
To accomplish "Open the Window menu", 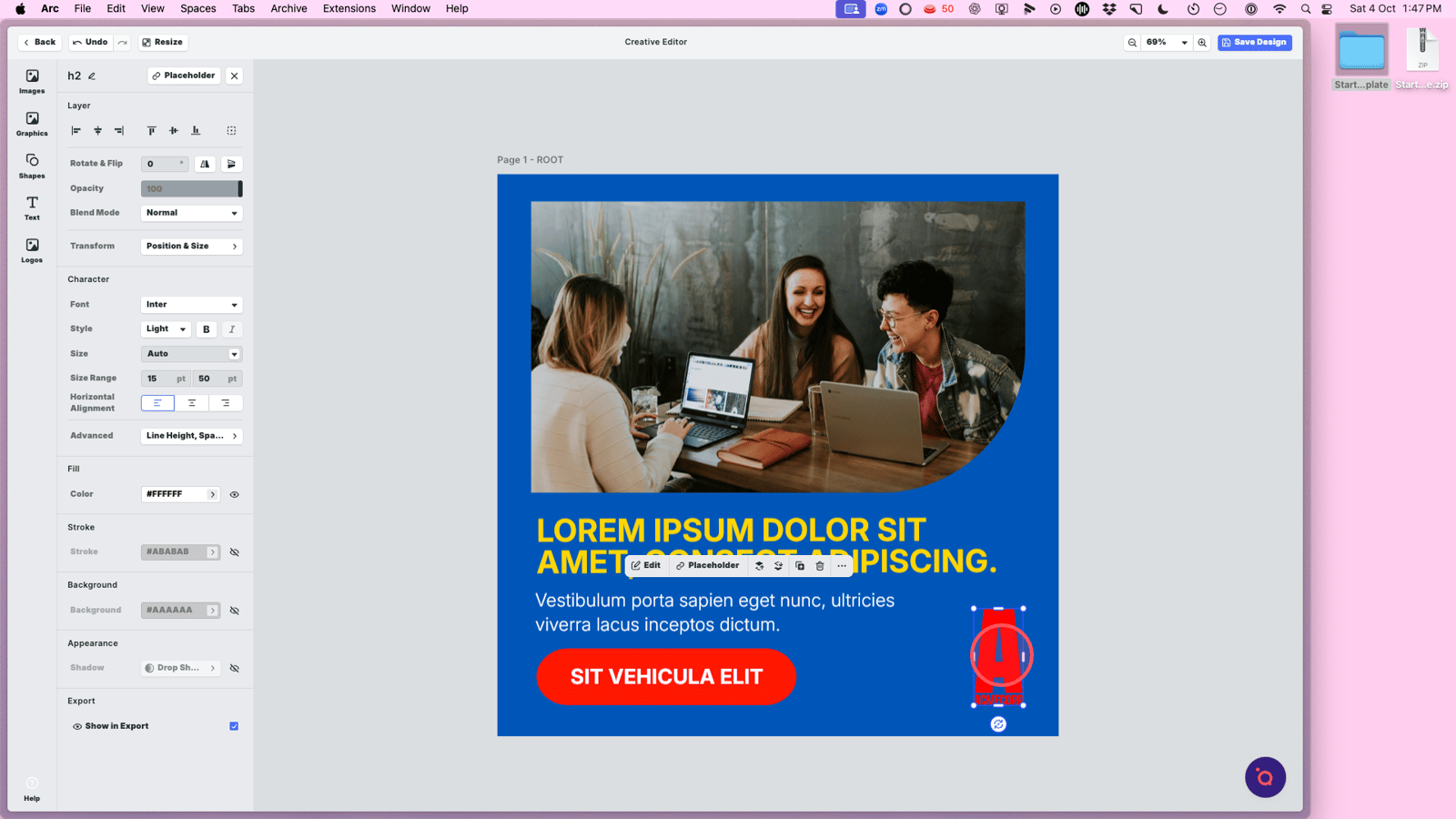I will [x=410, y=8].
